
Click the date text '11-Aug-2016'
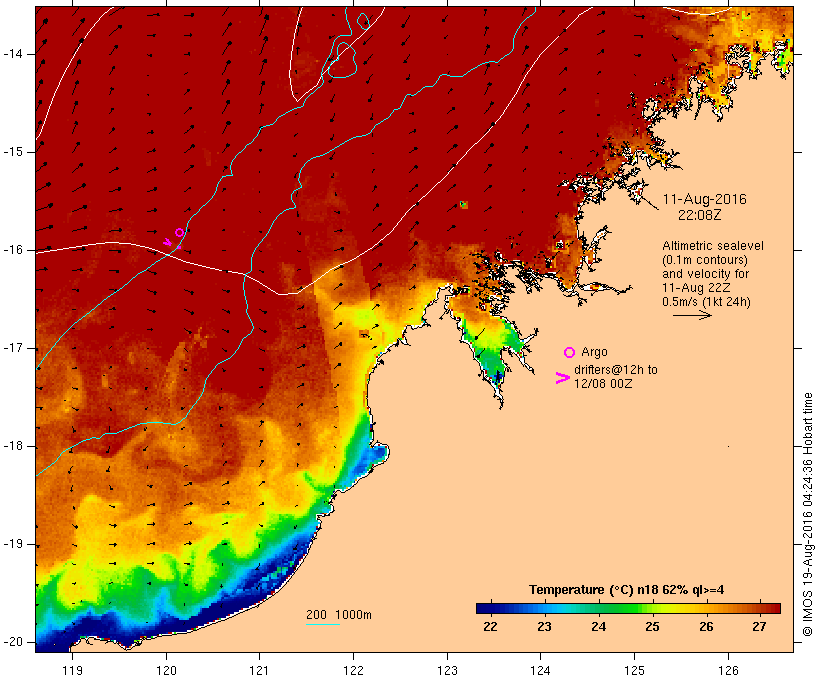(704, 199)
